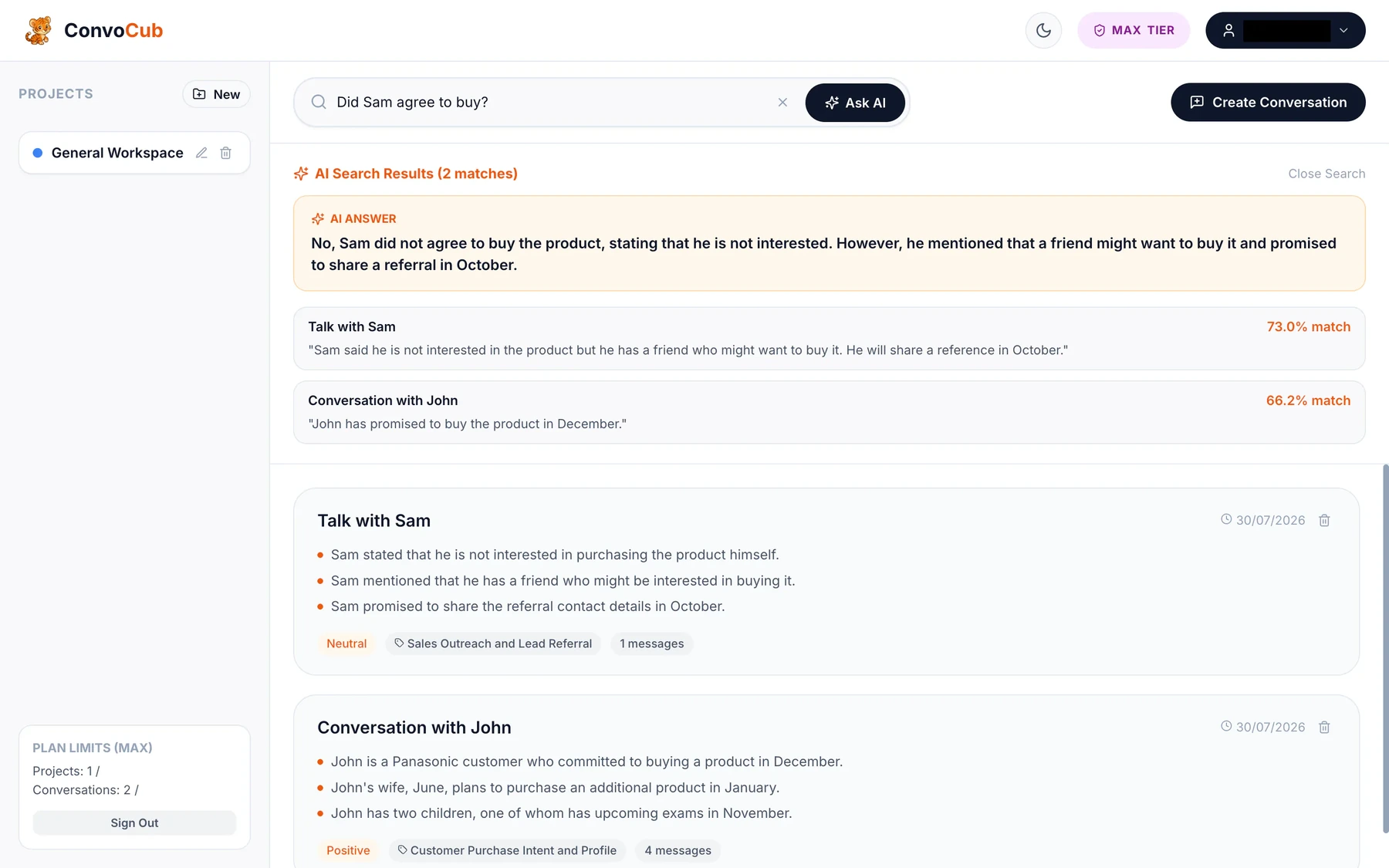Clear the search query with X icon
This screenshot has width=1389, height=868.
point(782,103)
